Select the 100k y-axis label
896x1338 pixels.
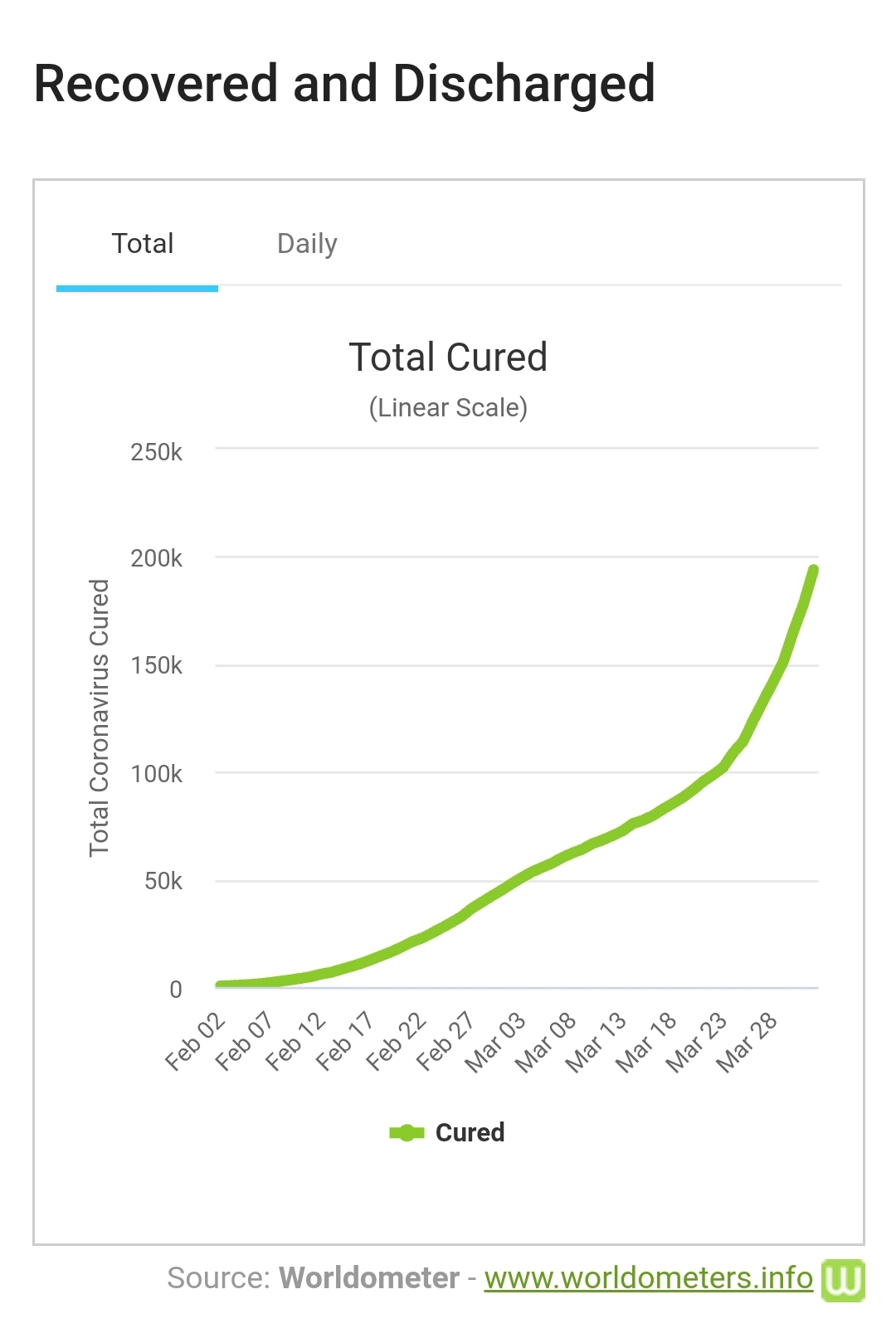click(156, 774)
